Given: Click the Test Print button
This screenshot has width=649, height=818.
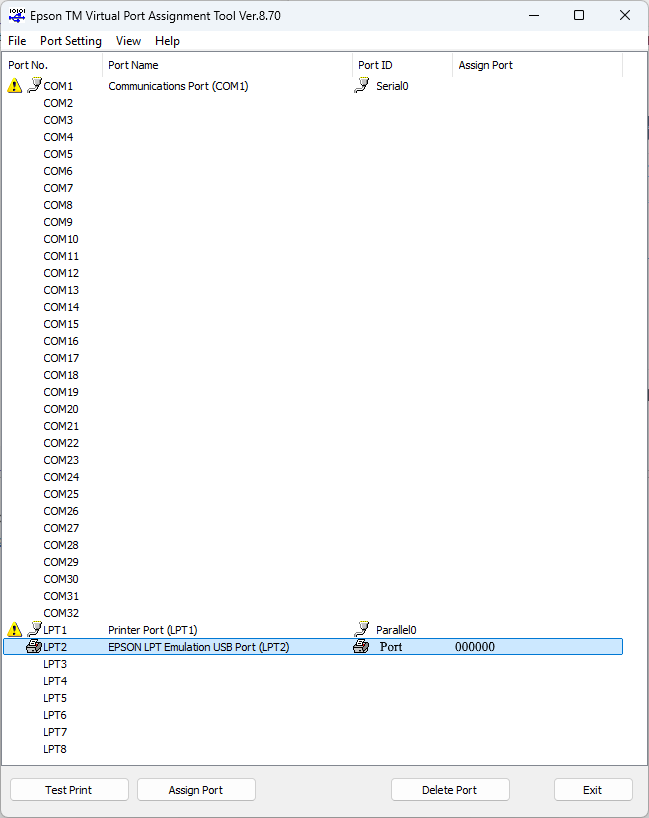Looking at the screenshot, I should 69,790.
